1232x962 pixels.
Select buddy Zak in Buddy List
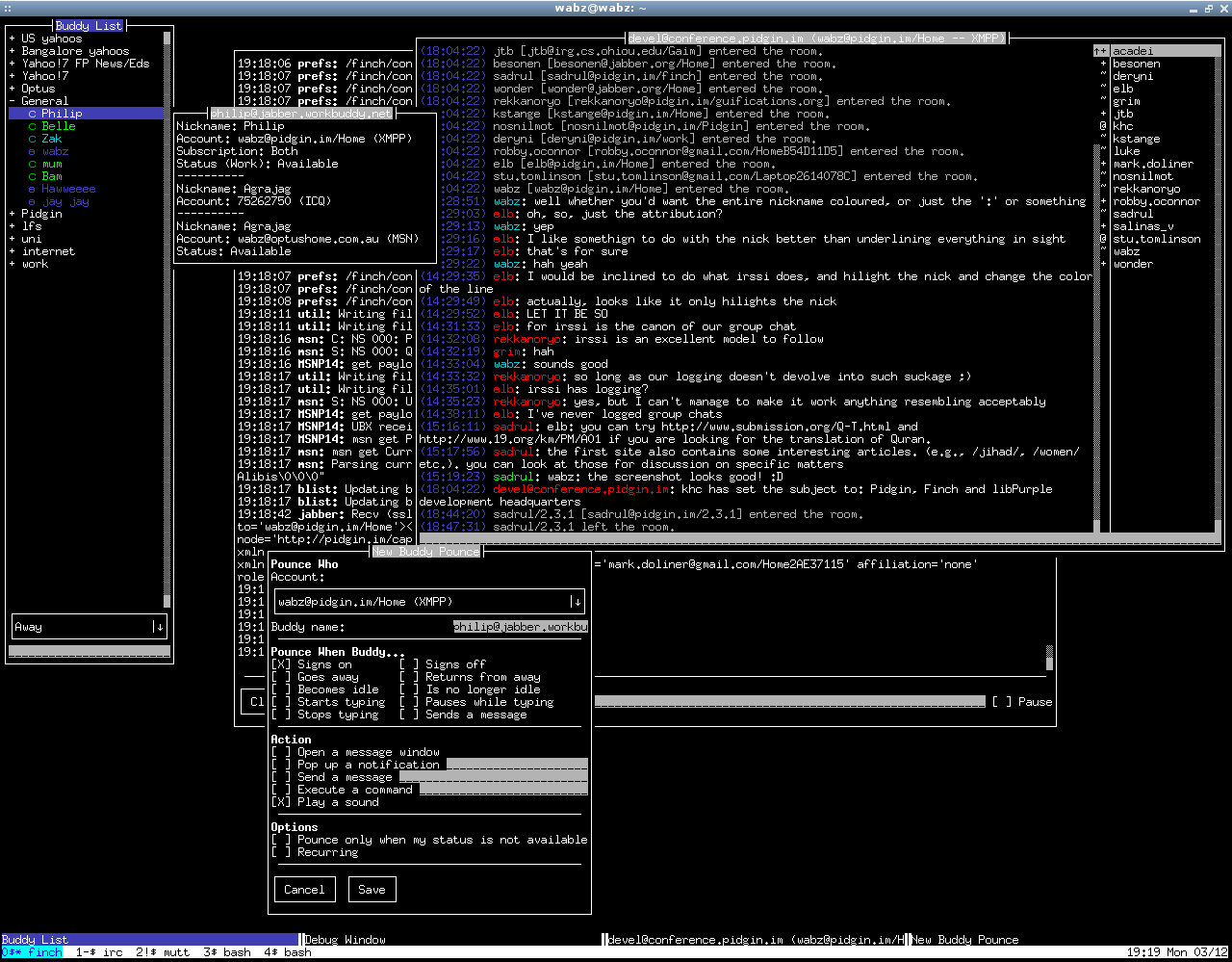[51, 139]
